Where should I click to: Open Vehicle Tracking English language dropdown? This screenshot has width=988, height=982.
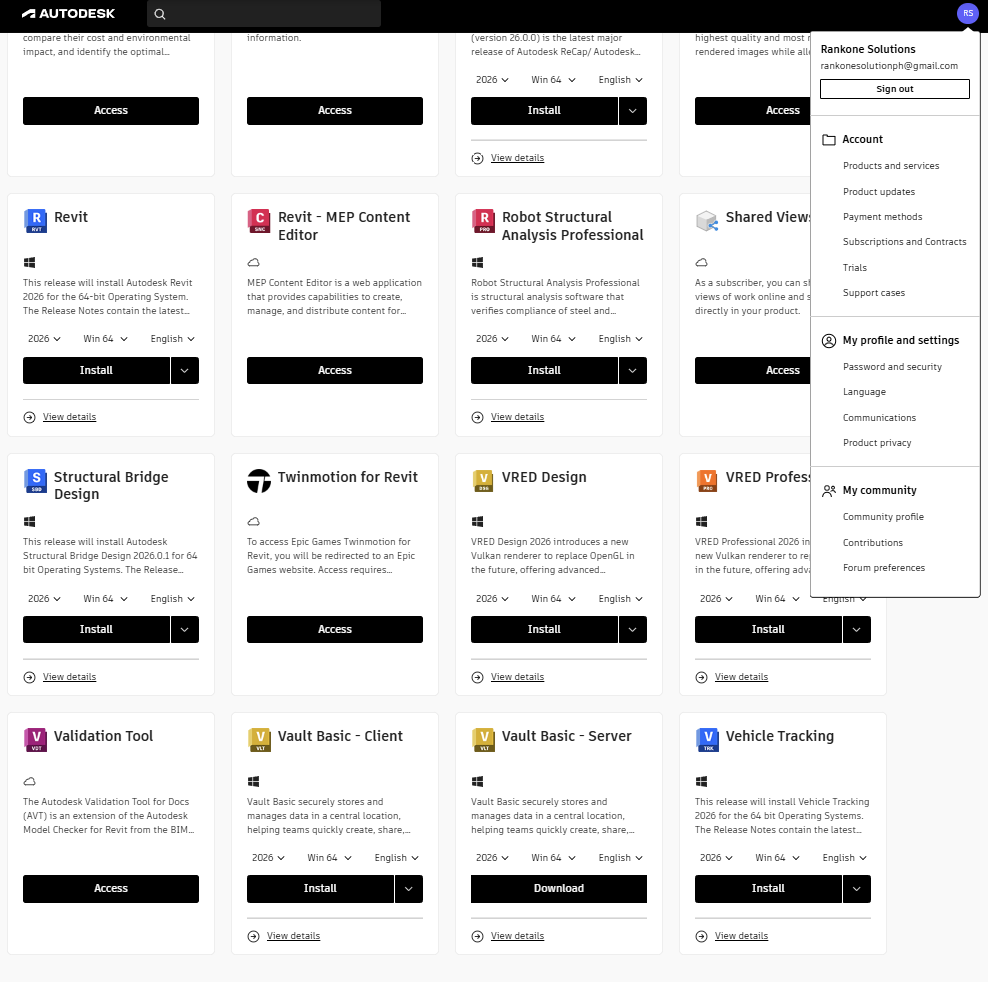tap(844, 858)
